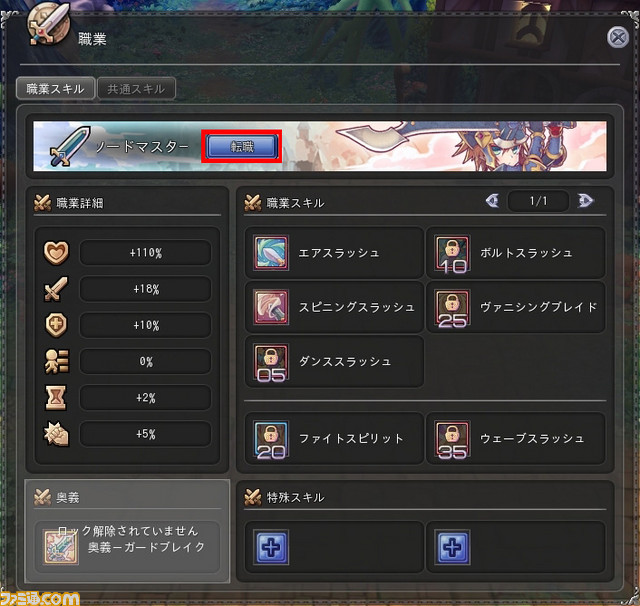Click the heart HP bonus icon
Viewport: 640px width, 606px height.
coord(56,253)
